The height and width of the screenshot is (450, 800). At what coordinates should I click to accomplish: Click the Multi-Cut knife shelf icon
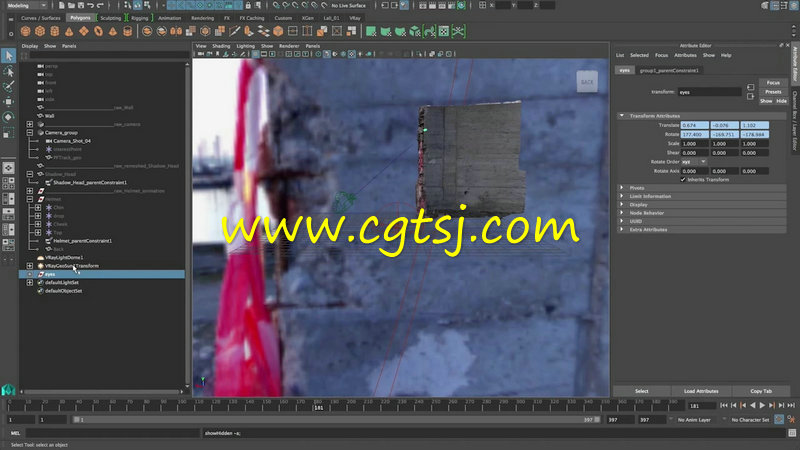click(x=235, y=32)
